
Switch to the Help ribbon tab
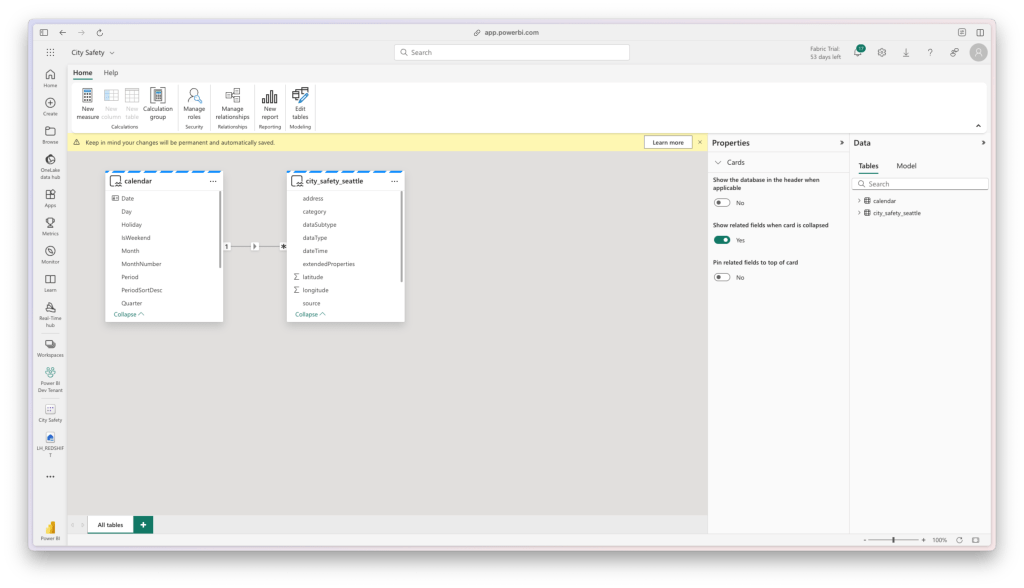[111, 73]
